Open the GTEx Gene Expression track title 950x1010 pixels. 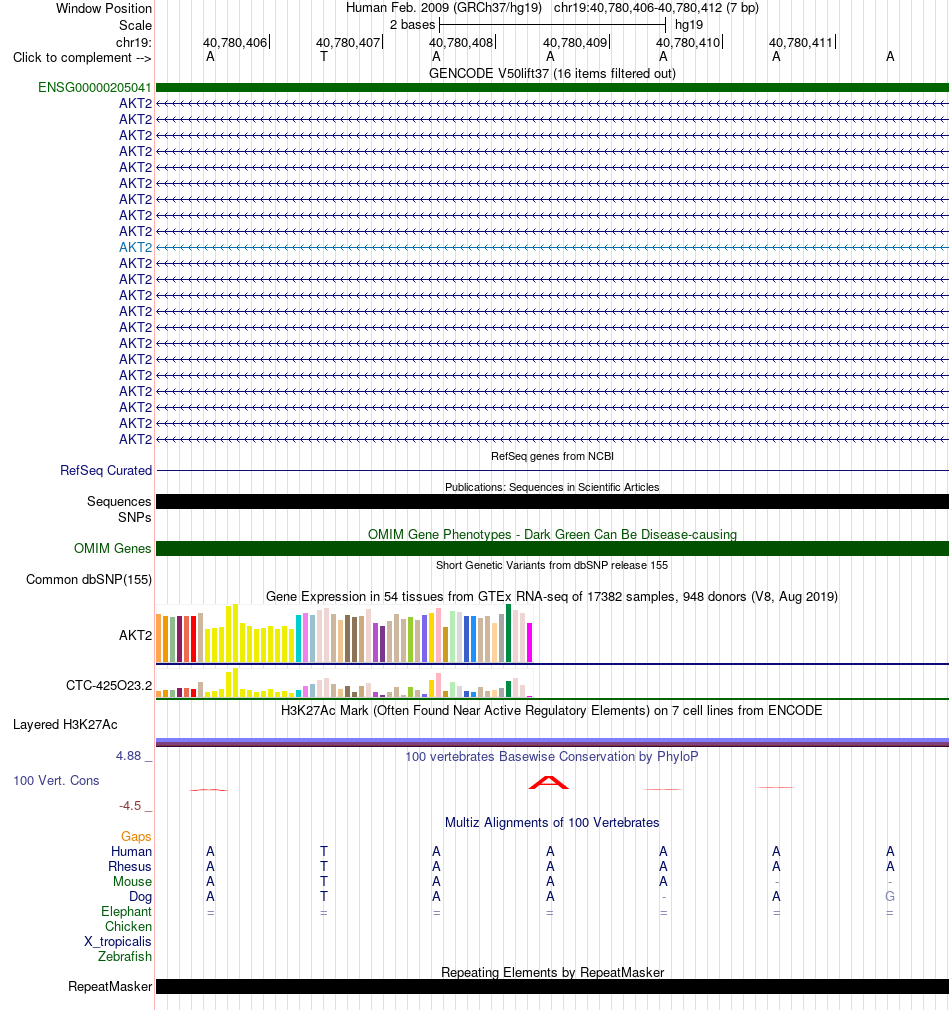coord(552,596)
